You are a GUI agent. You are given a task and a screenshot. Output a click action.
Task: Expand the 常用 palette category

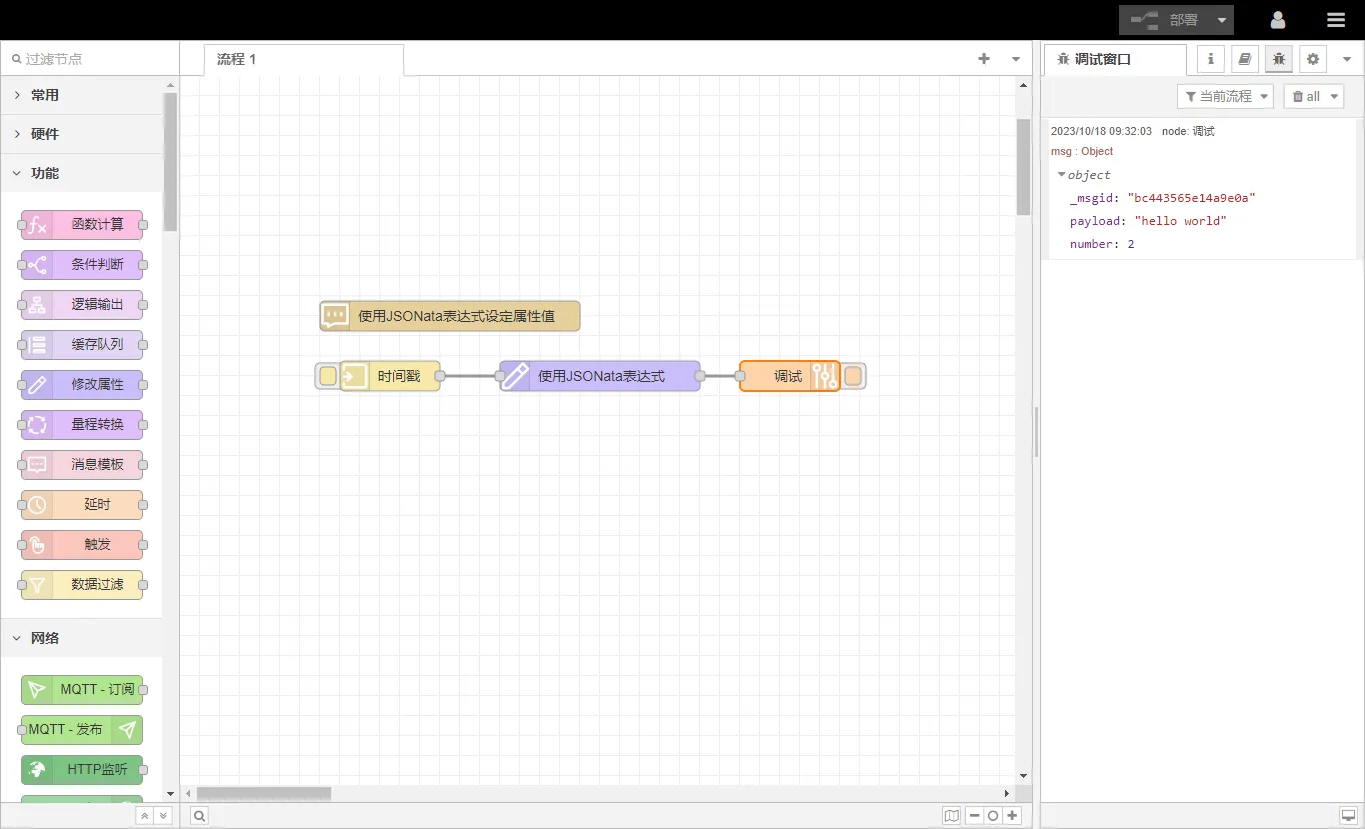click(x=45, y=95)
